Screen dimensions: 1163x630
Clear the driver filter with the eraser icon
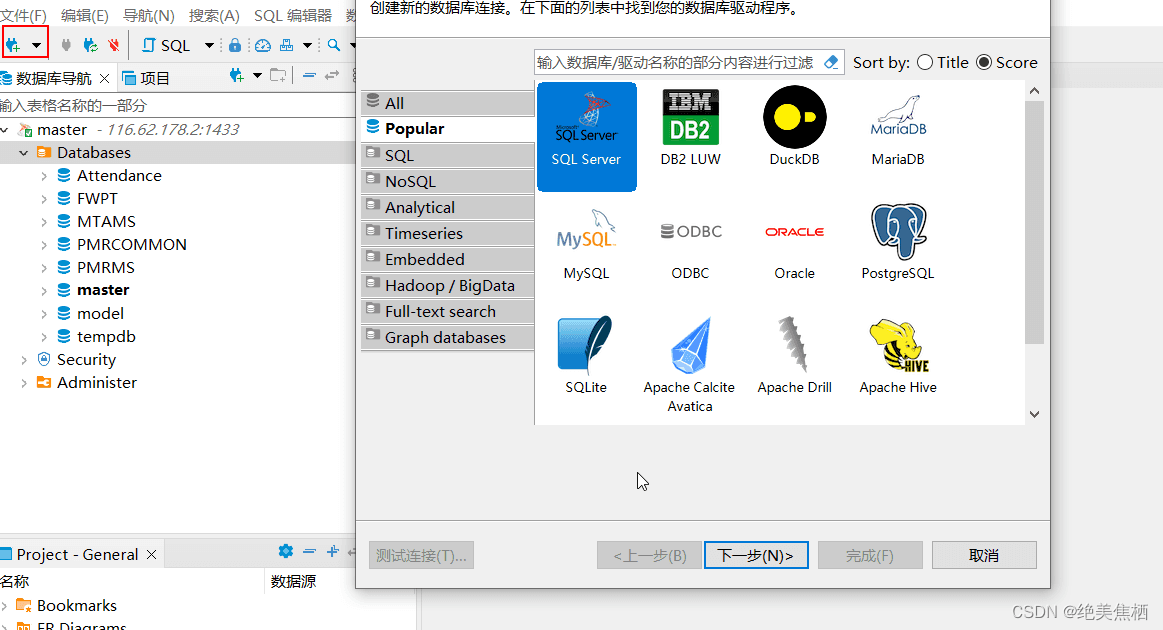tap(831, 62)
